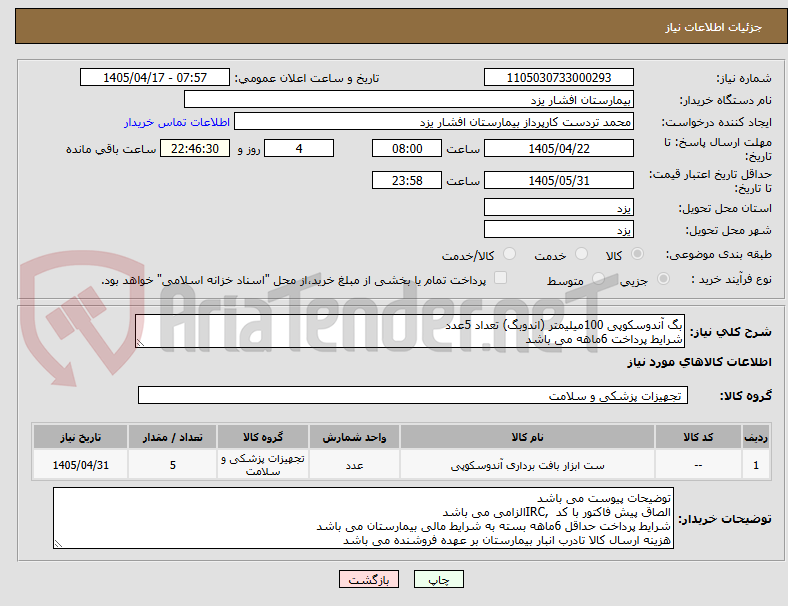Click the unit cell عدد

point(354,465)
